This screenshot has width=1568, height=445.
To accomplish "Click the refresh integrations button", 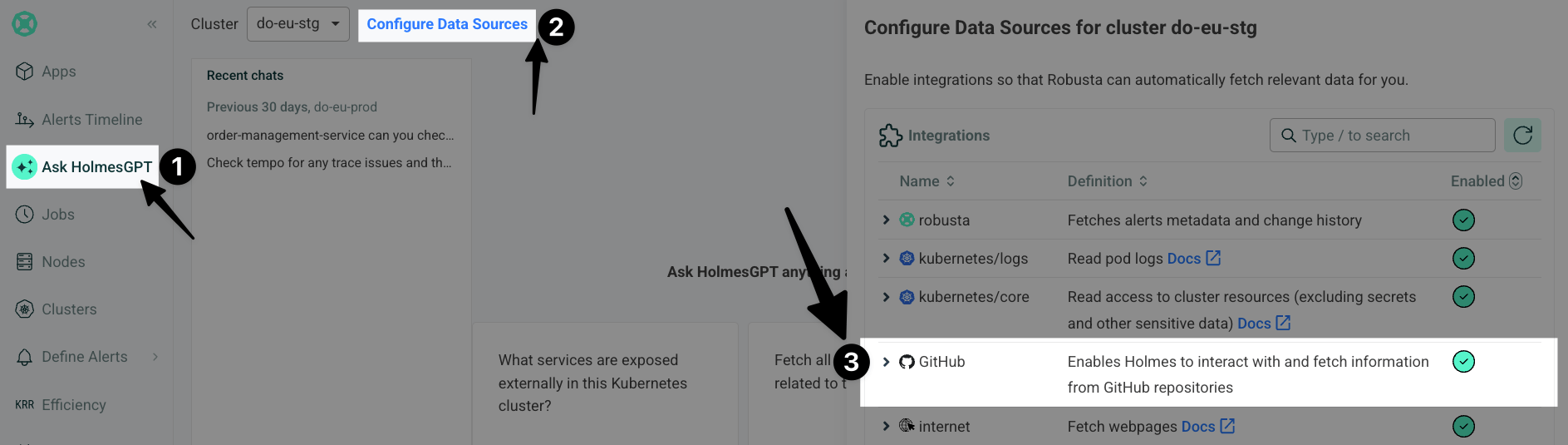I will pyautogui.click(x=1522, y=135).
